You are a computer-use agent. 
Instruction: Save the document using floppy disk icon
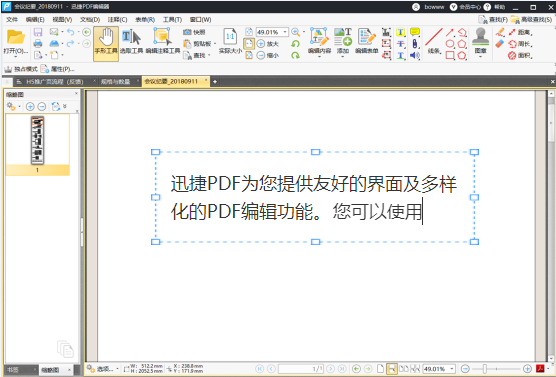38,32
